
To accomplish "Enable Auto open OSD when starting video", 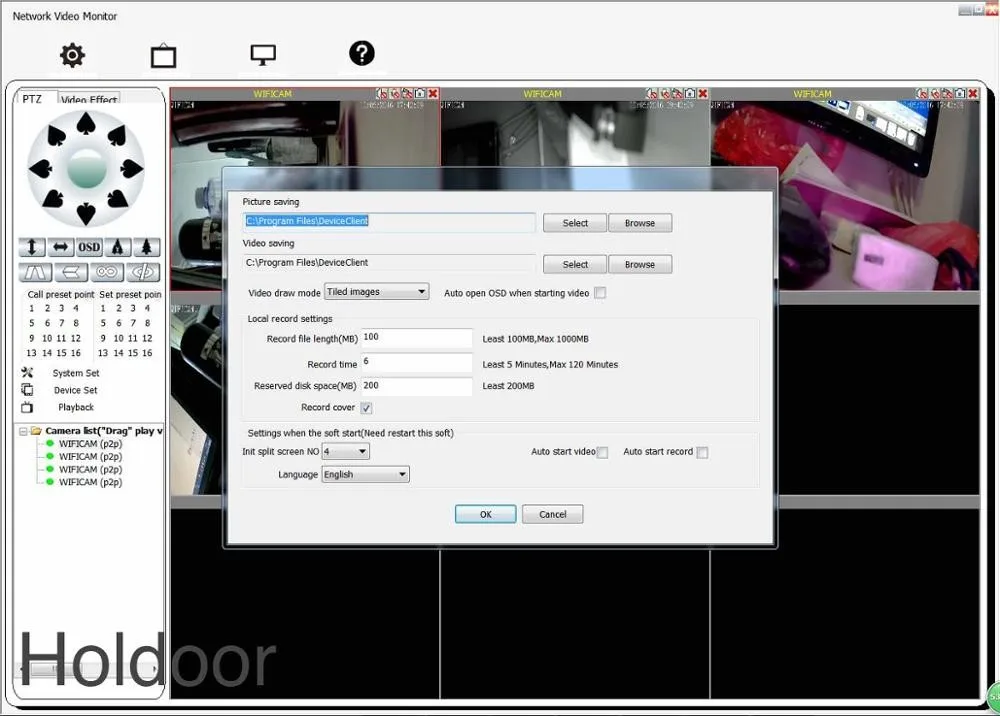I will pos(600,293).
